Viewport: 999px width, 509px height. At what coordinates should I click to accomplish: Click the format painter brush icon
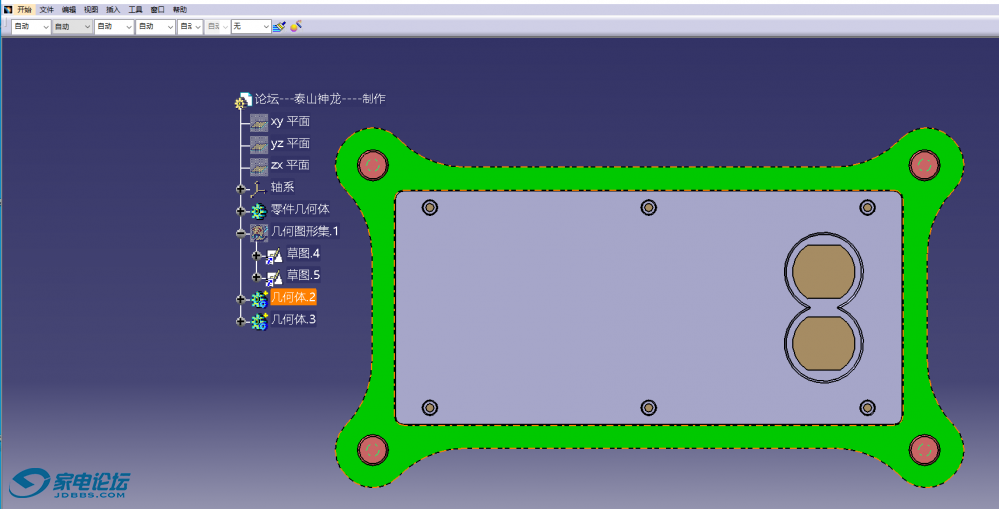click(279, 26)
